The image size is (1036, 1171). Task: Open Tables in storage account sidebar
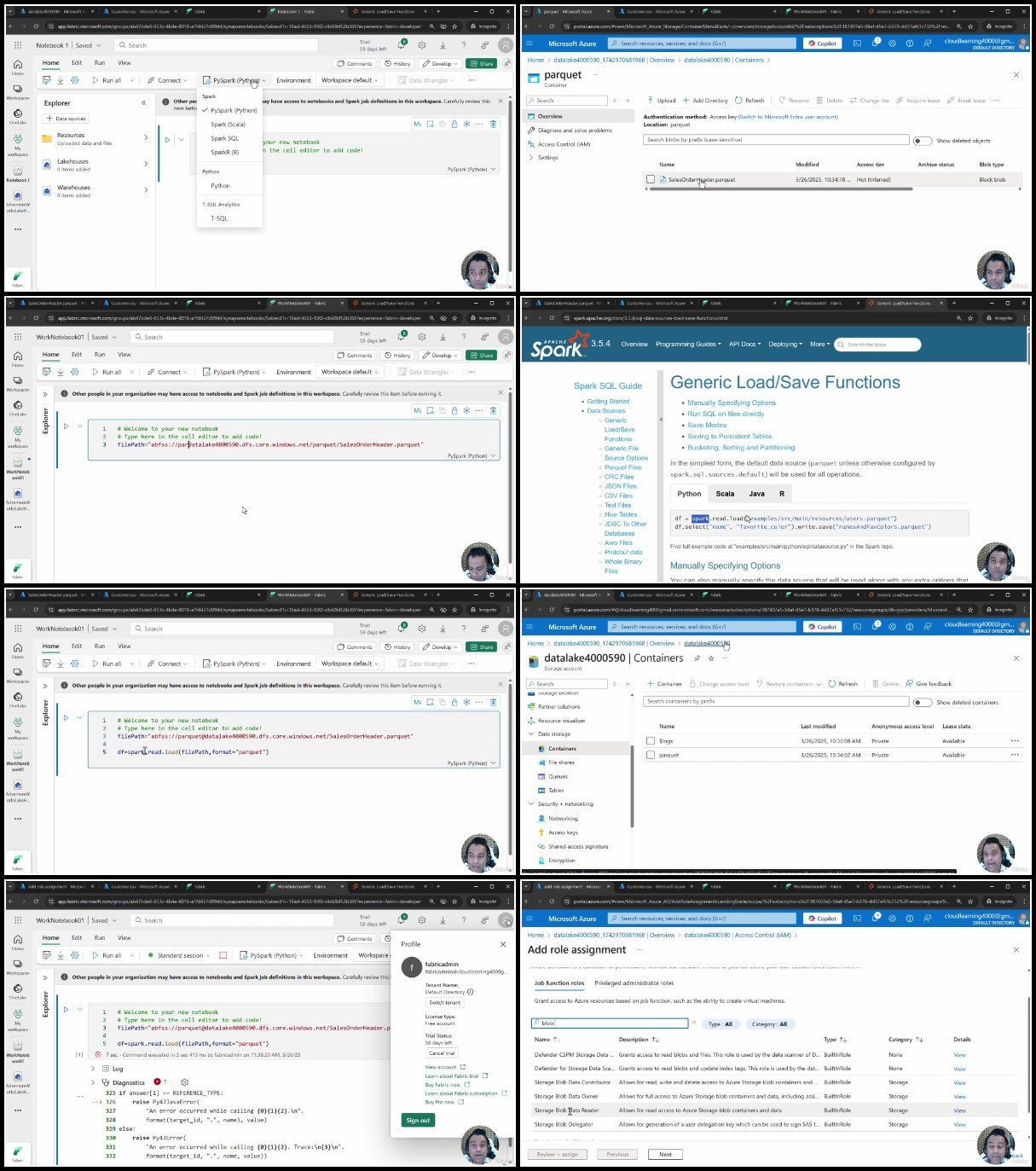pyautogui.click(x=556, y=791)
